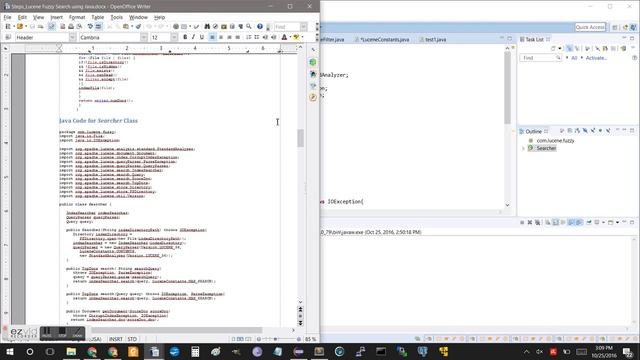The width and height of the screenshot is (640, 360).
Task: Click in the toolbar Find text field
Action: (x=287, y=27)
